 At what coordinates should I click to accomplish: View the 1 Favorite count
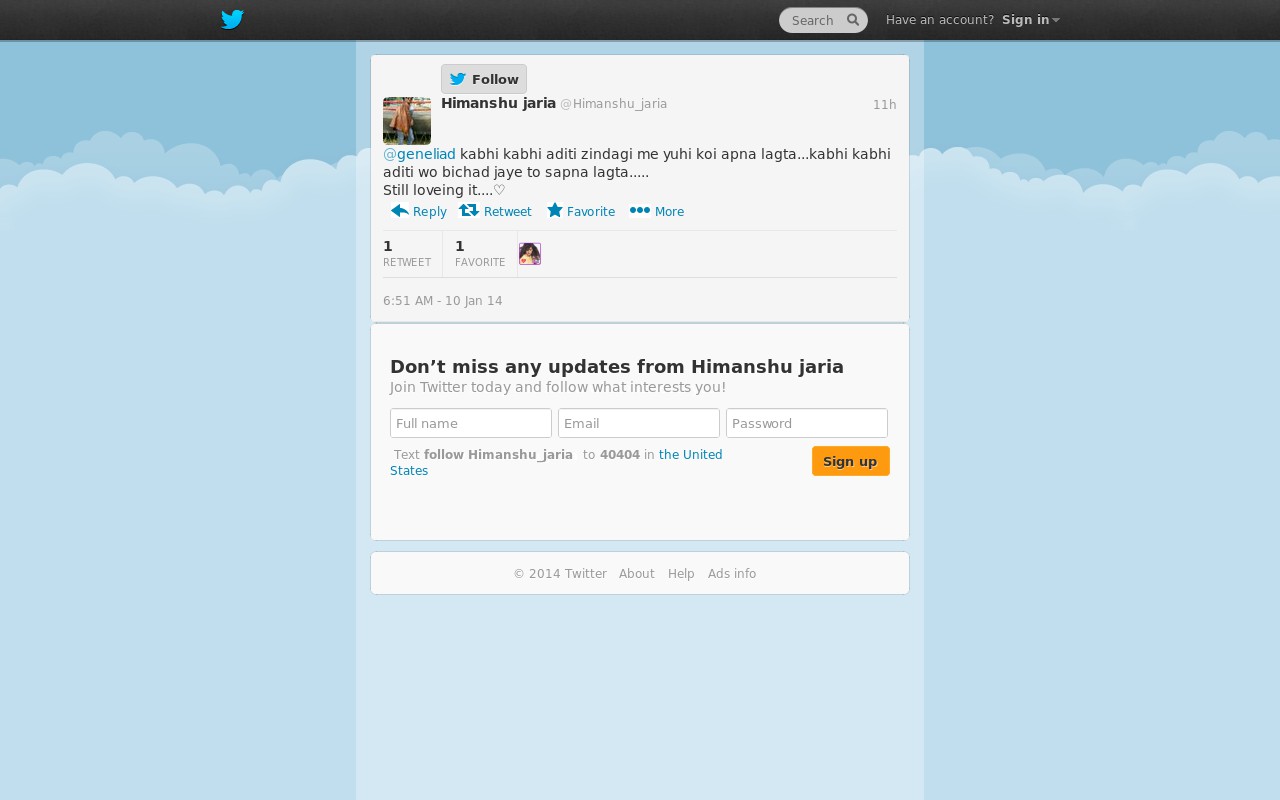480,254
